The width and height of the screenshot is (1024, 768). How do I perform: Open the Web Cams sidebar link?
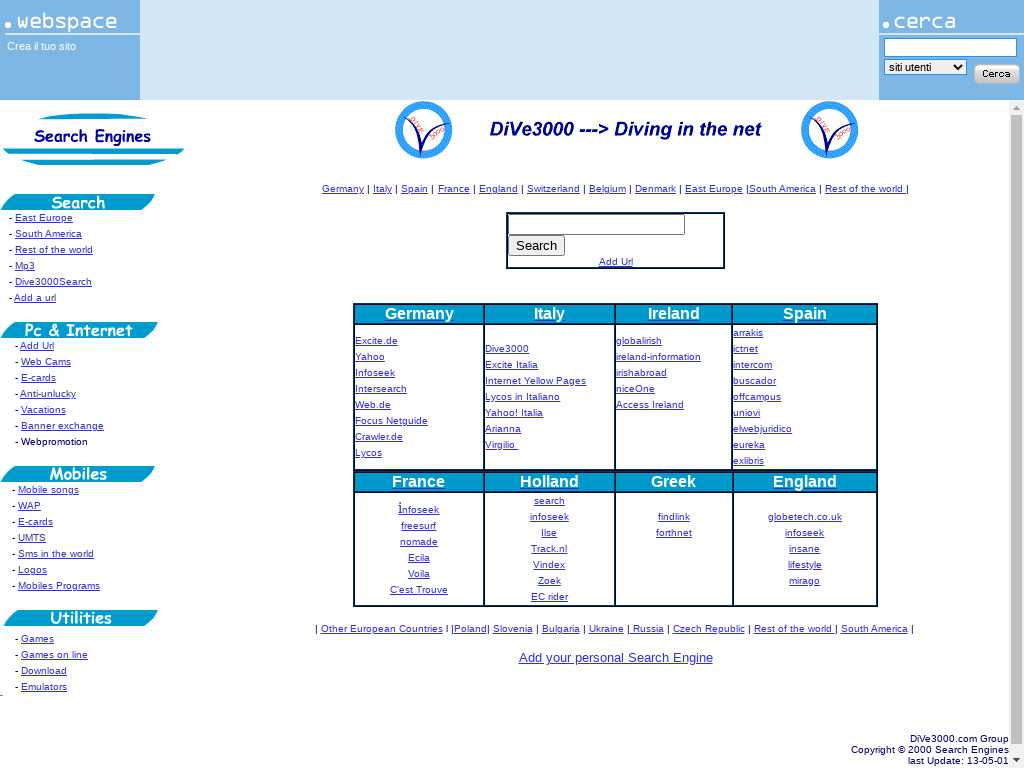[x=46, y=362]
